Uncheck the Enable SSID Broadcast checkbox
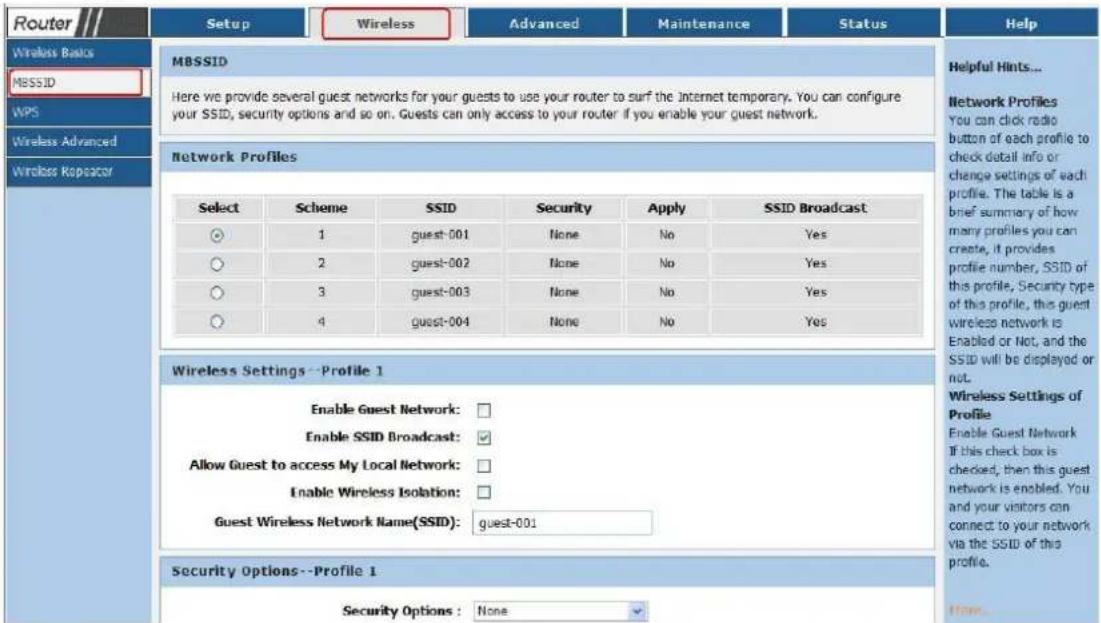The image size is (1101, 623). click(484, 438)
